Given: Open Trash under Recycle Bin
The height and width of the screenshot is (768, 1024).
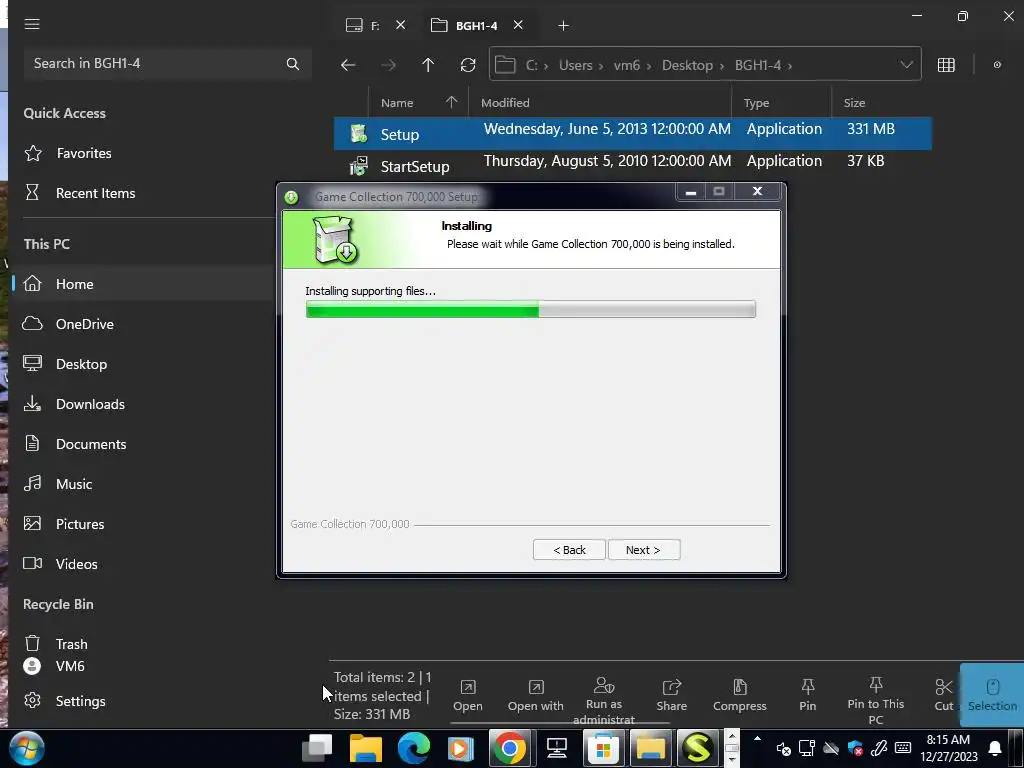Looking at the screenshot, I should point(71,644).
